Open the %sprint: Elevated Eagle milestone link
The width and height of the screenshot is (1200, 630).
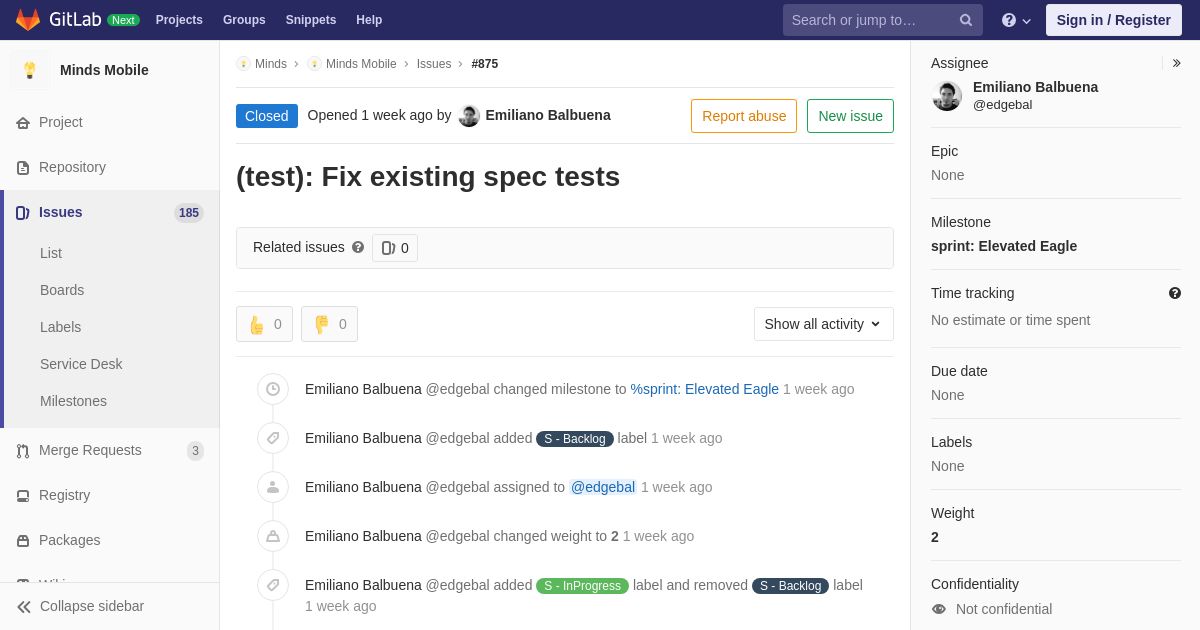[705, 389]
